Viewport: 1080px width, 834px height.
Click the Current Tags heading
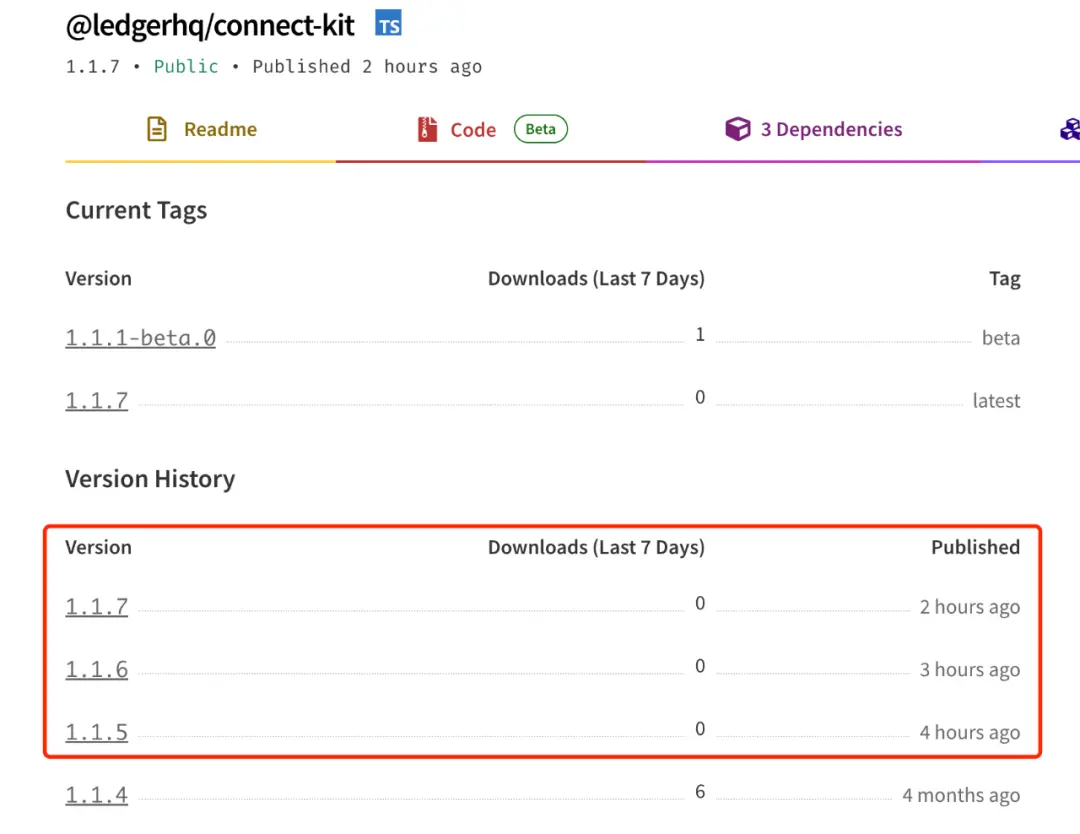[x=136, y=211]
